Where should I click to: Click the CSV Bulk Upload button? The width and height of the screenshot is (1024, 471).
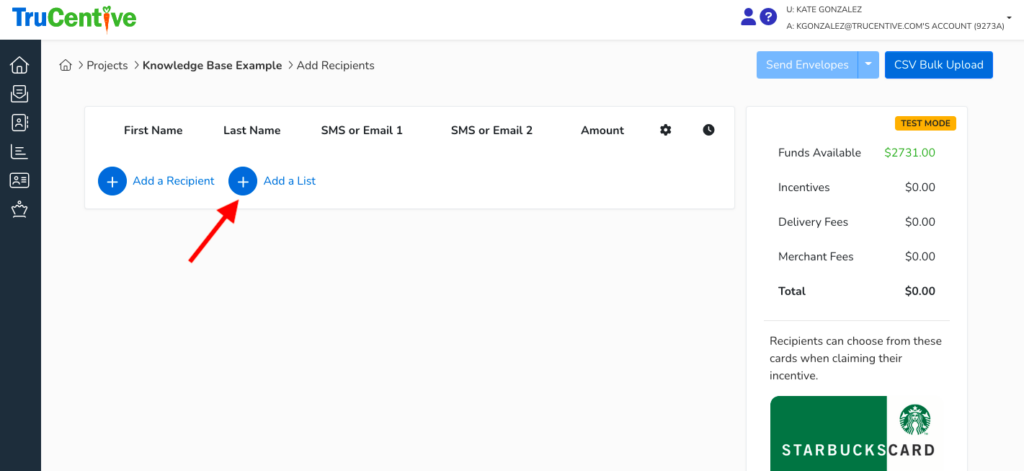pyautogui.click(x=938, y=65)
